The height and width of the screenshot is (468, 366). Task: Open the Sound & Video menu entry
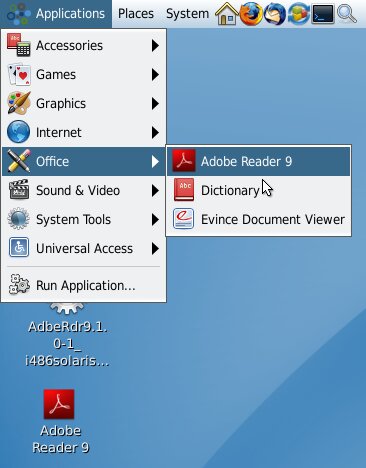(83, 190)
